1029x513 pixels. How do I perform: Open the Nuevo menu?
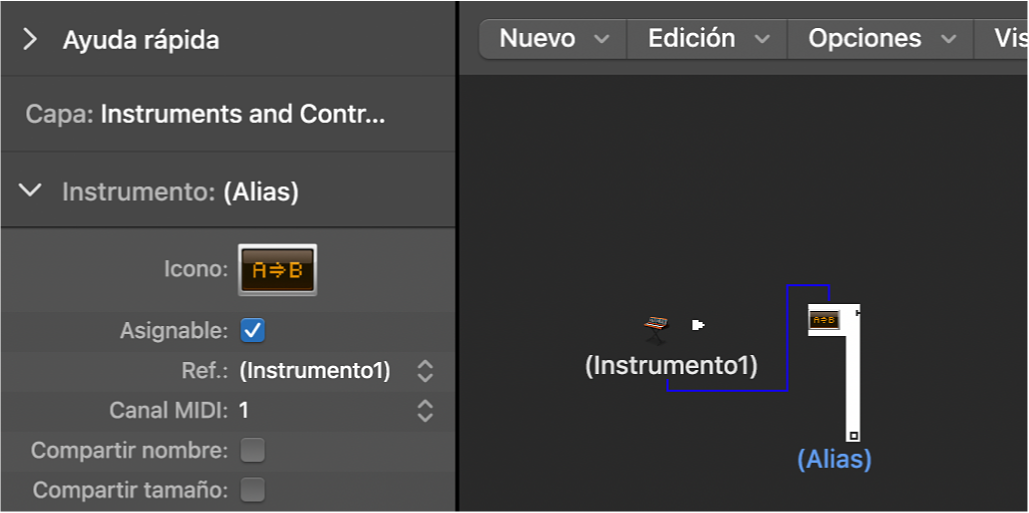[553, 39]
